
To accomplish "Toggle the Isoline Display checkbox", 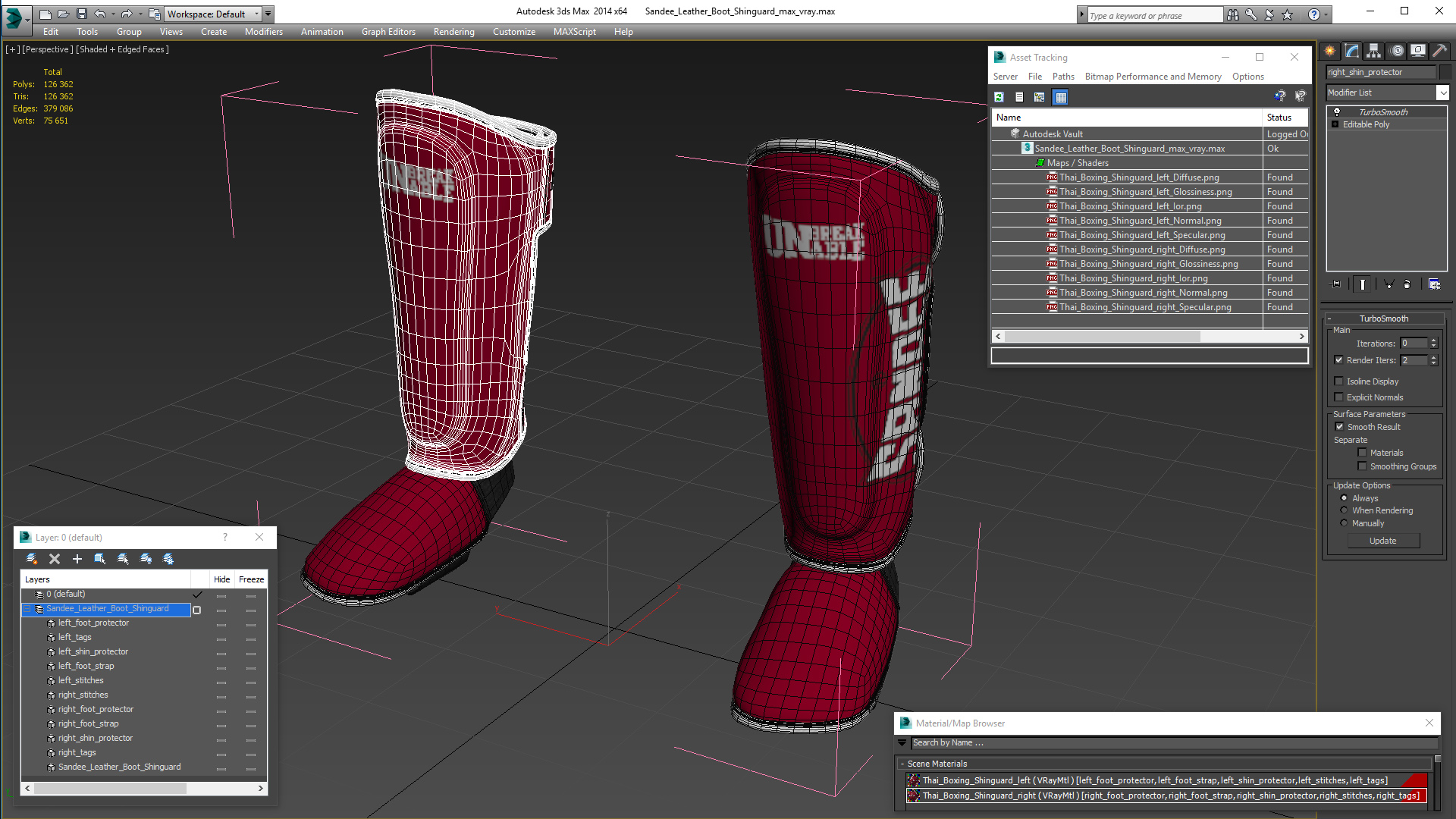I will [1338, 381].
